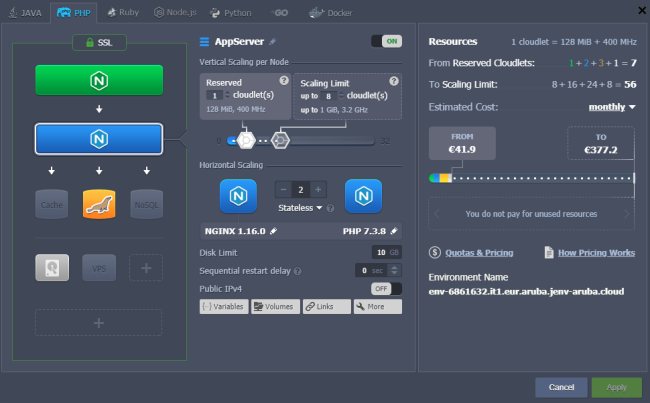Open the Ruby tab
This screenshot has width=650, height=403.
coord(123,12)
